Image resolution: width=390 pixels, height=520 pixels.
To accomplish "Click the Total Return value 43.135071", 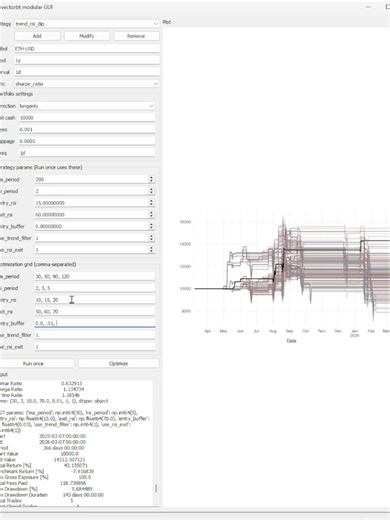I will [x=76, y=465].
